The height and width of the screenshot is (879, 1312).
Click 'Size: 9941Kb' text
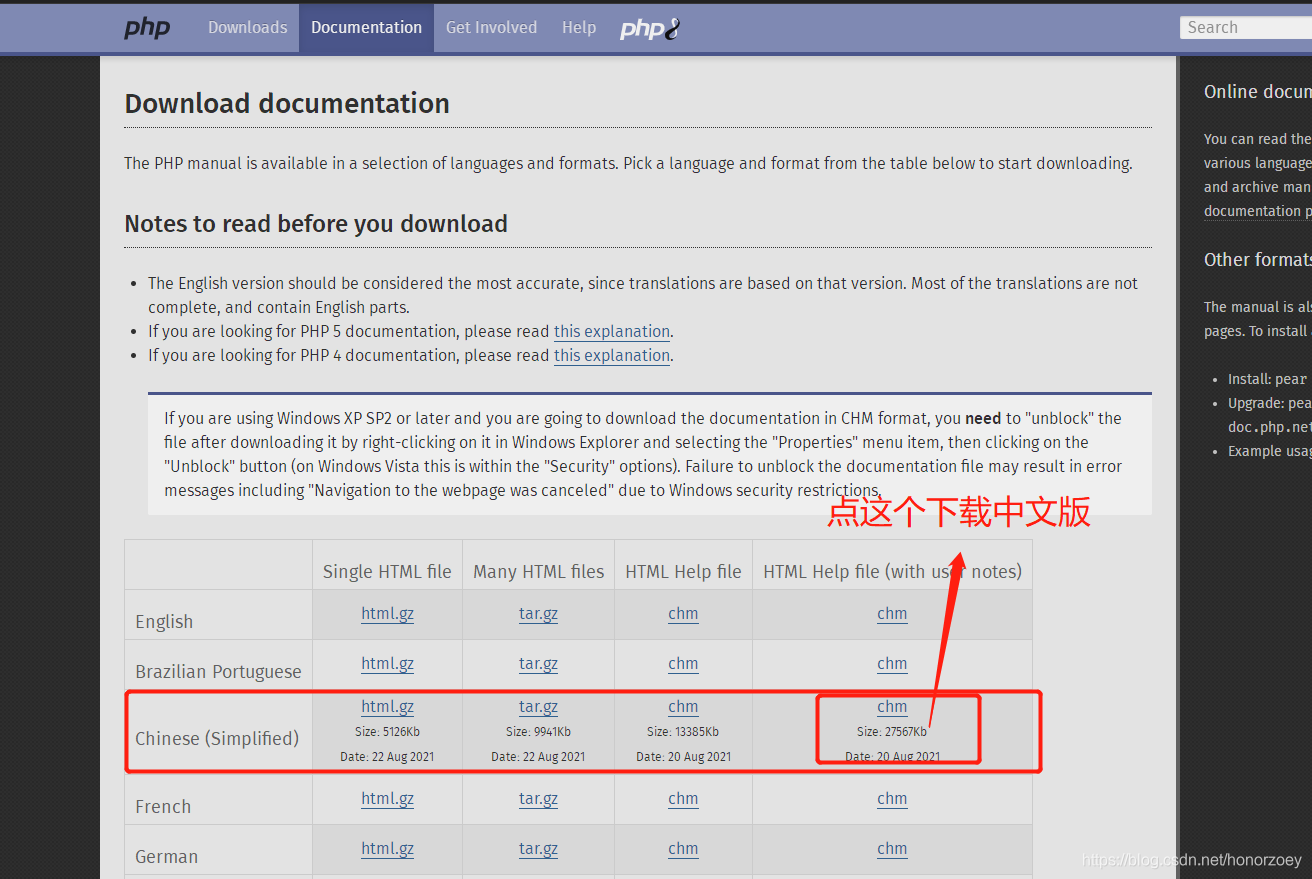[x=538, y=732]
